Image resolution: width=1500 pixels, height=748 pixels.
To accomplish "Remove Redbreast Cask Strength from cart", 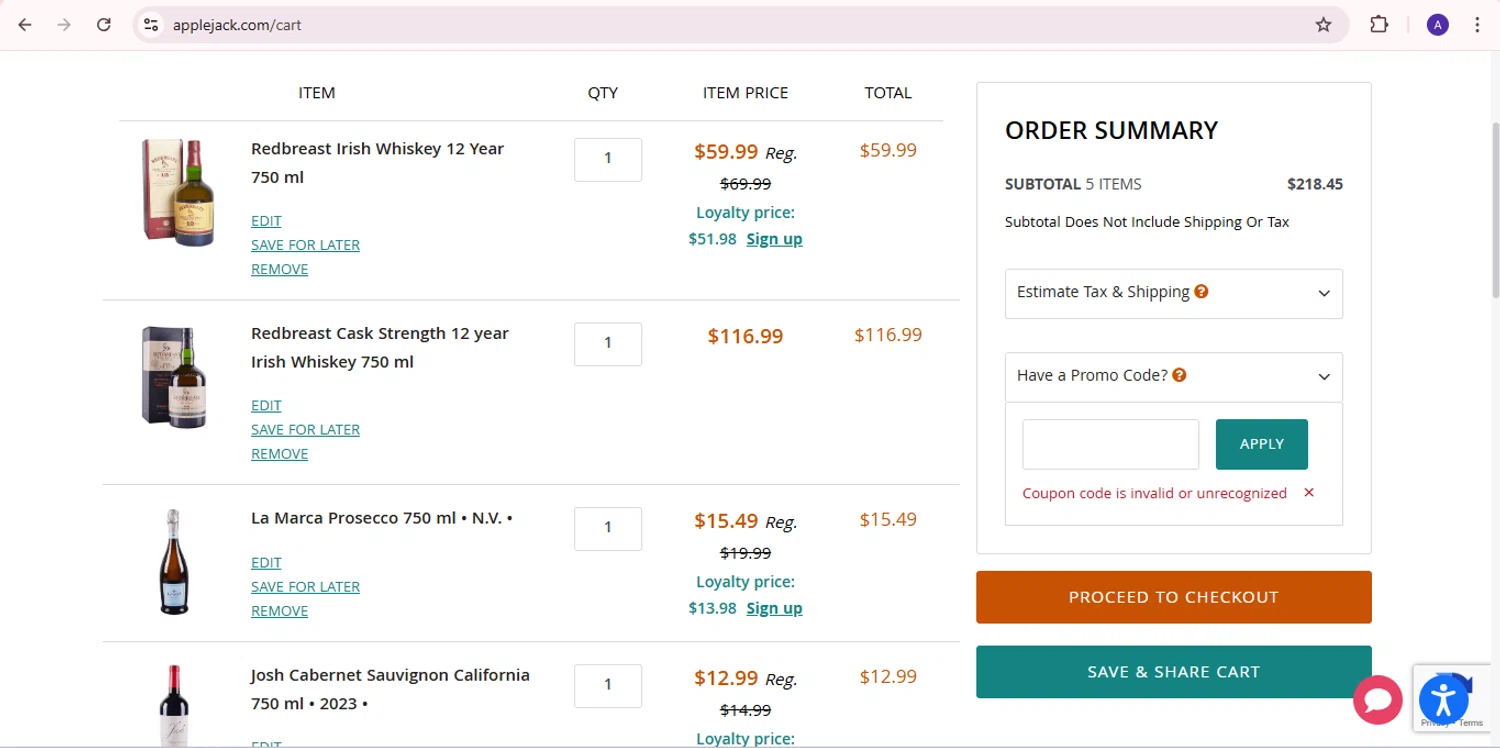I will (x=279, y=454).
